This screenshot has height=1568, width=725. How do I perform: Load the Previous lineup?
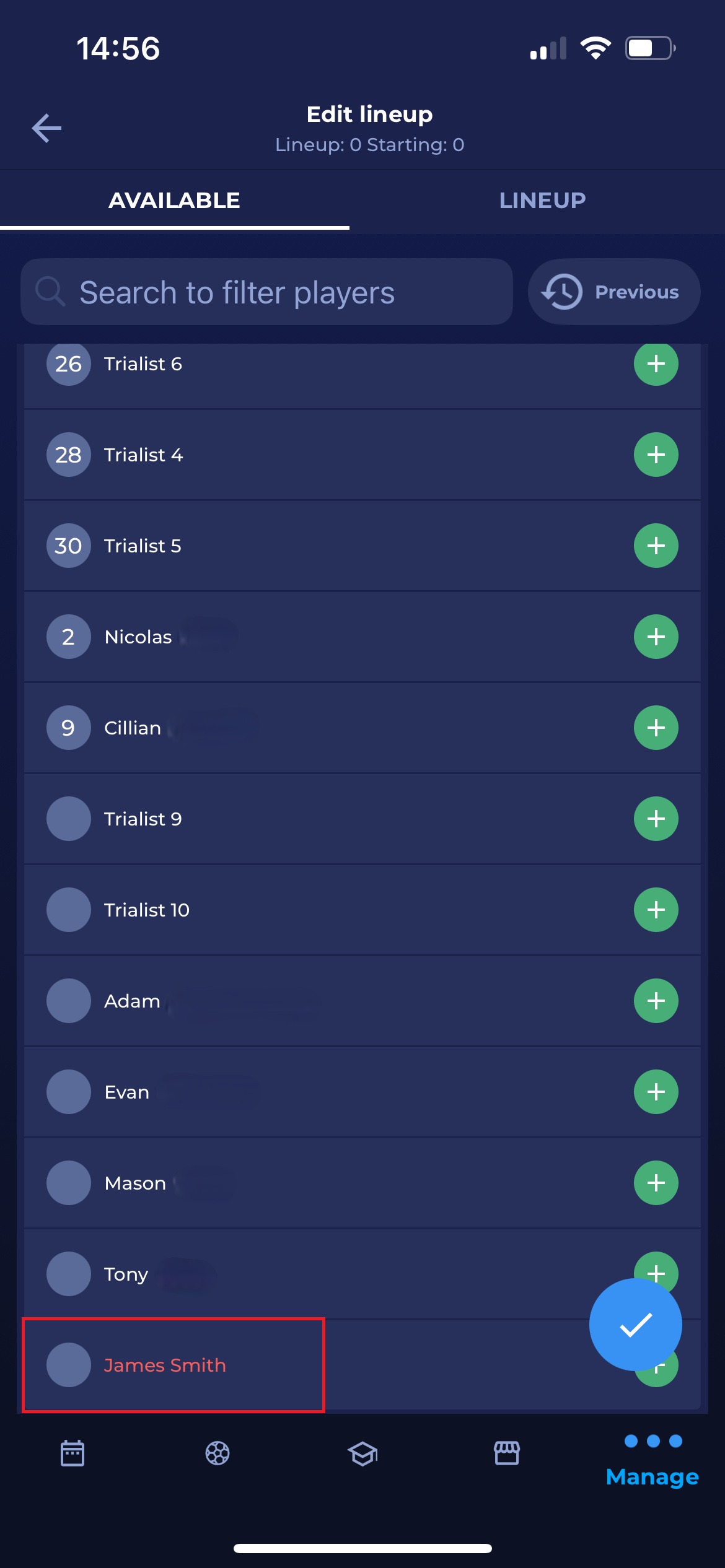click(x=613, y=292)
